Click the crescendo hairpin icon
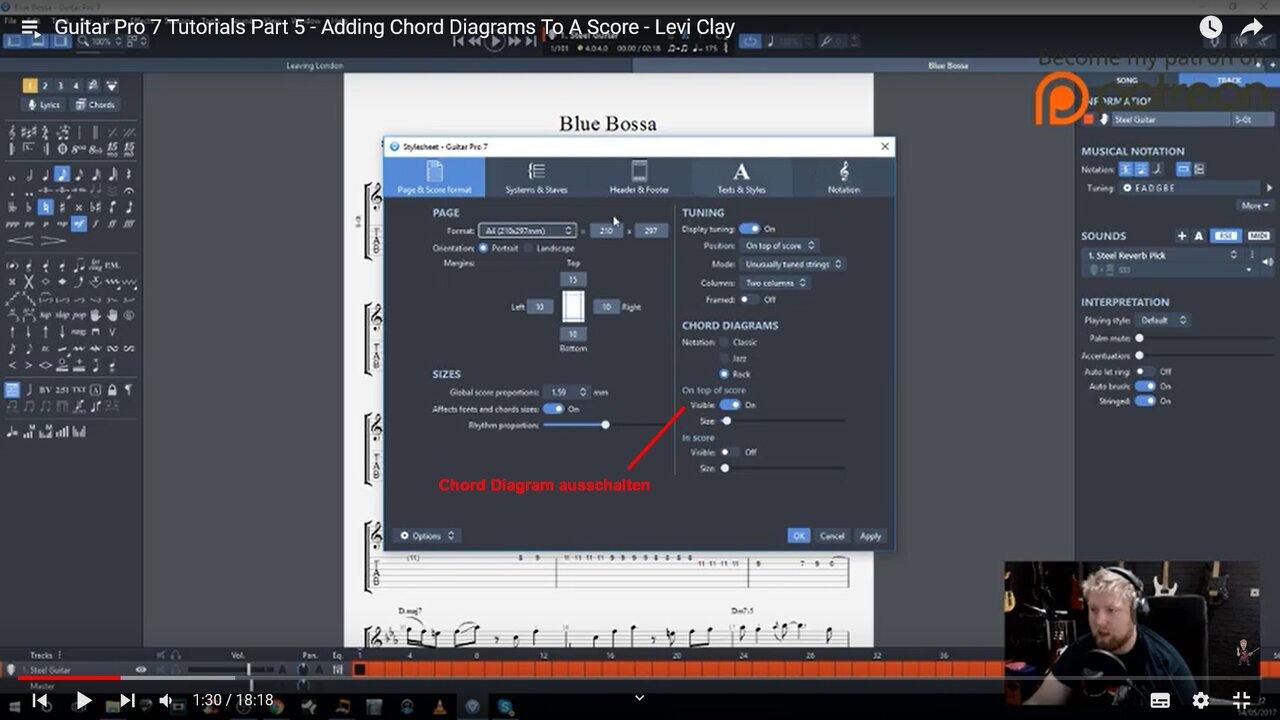This screenshot has height=720, width=1280. pyautogui.click(x=21, y=241)
